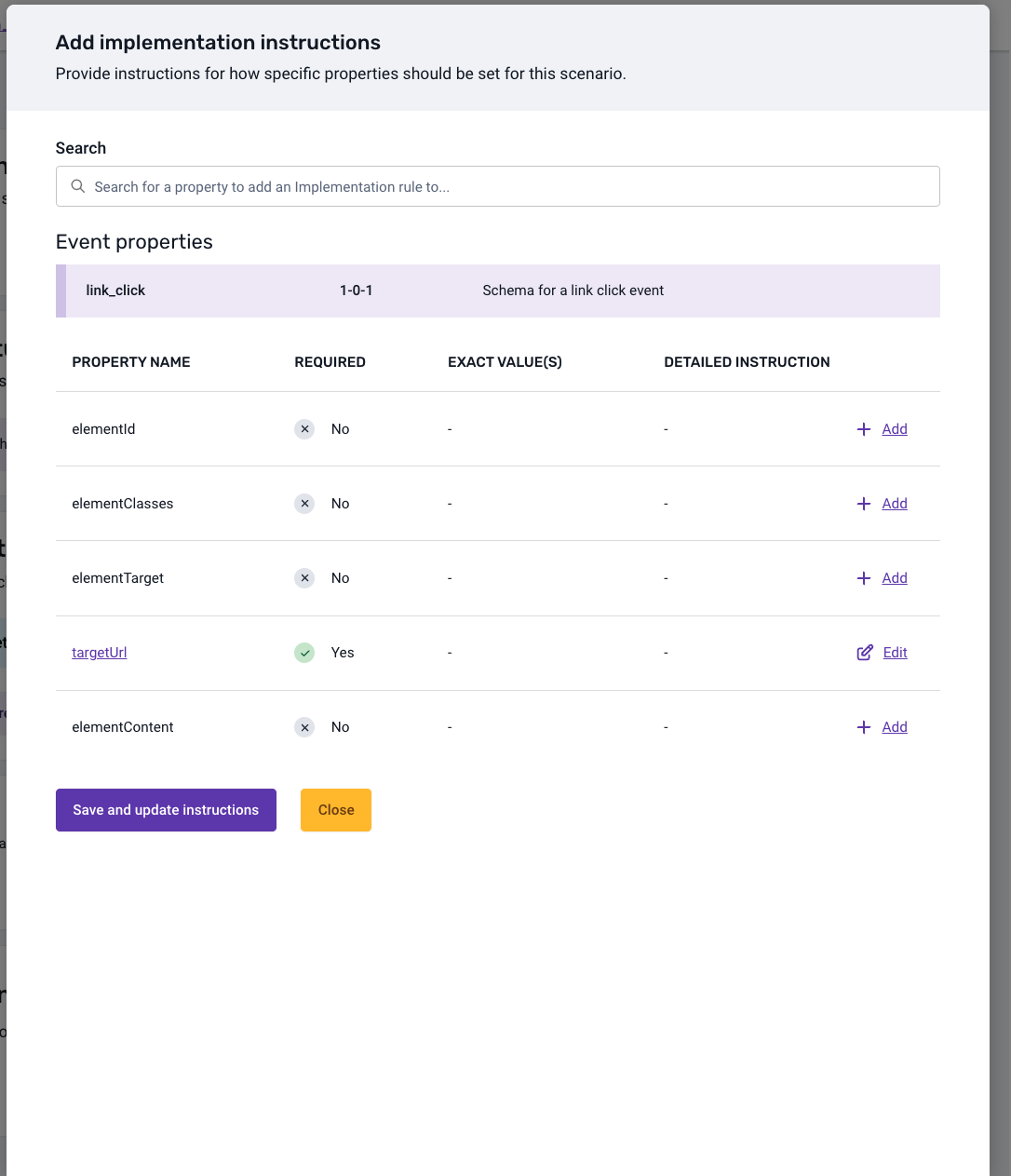
Task: Click the plus icon beside elementId's Add
Action: coord(864,428)
